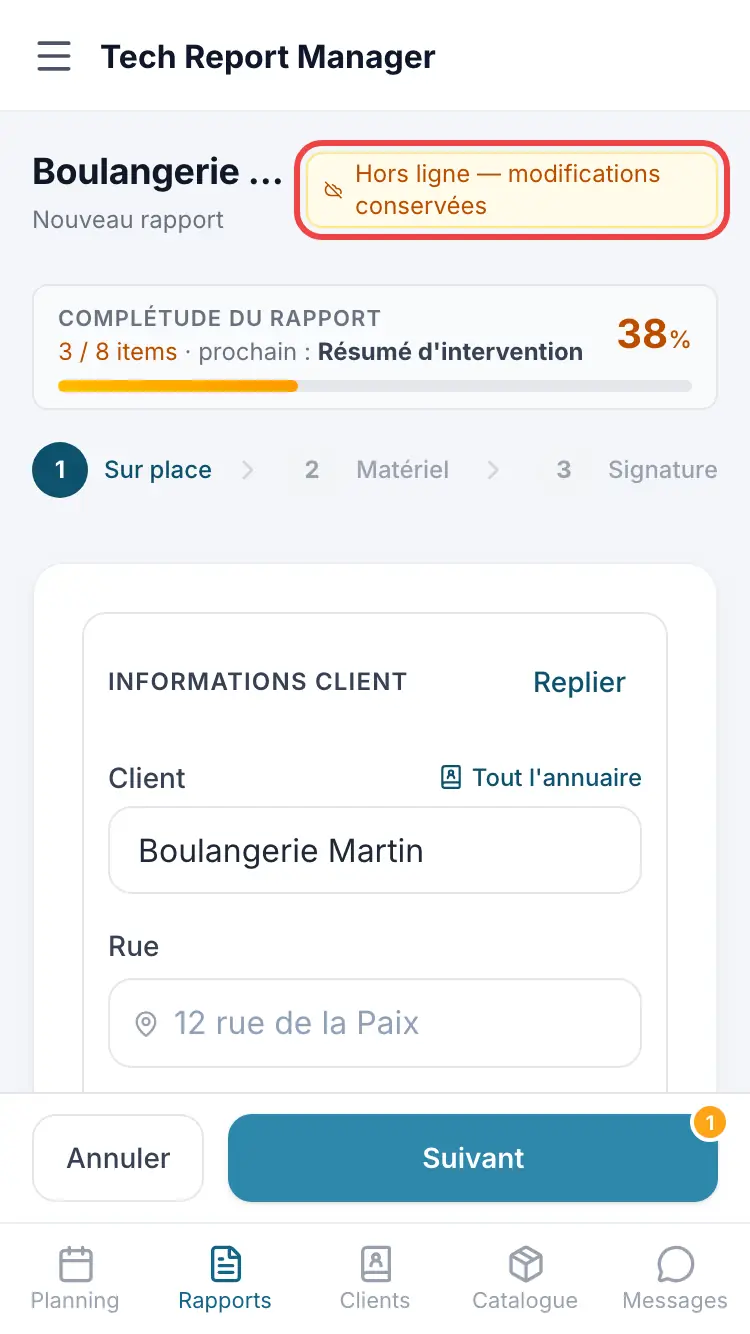Open the hamburger navigation menu
750x1334 pixels.
pyautogui.click(x=54, y=56)
